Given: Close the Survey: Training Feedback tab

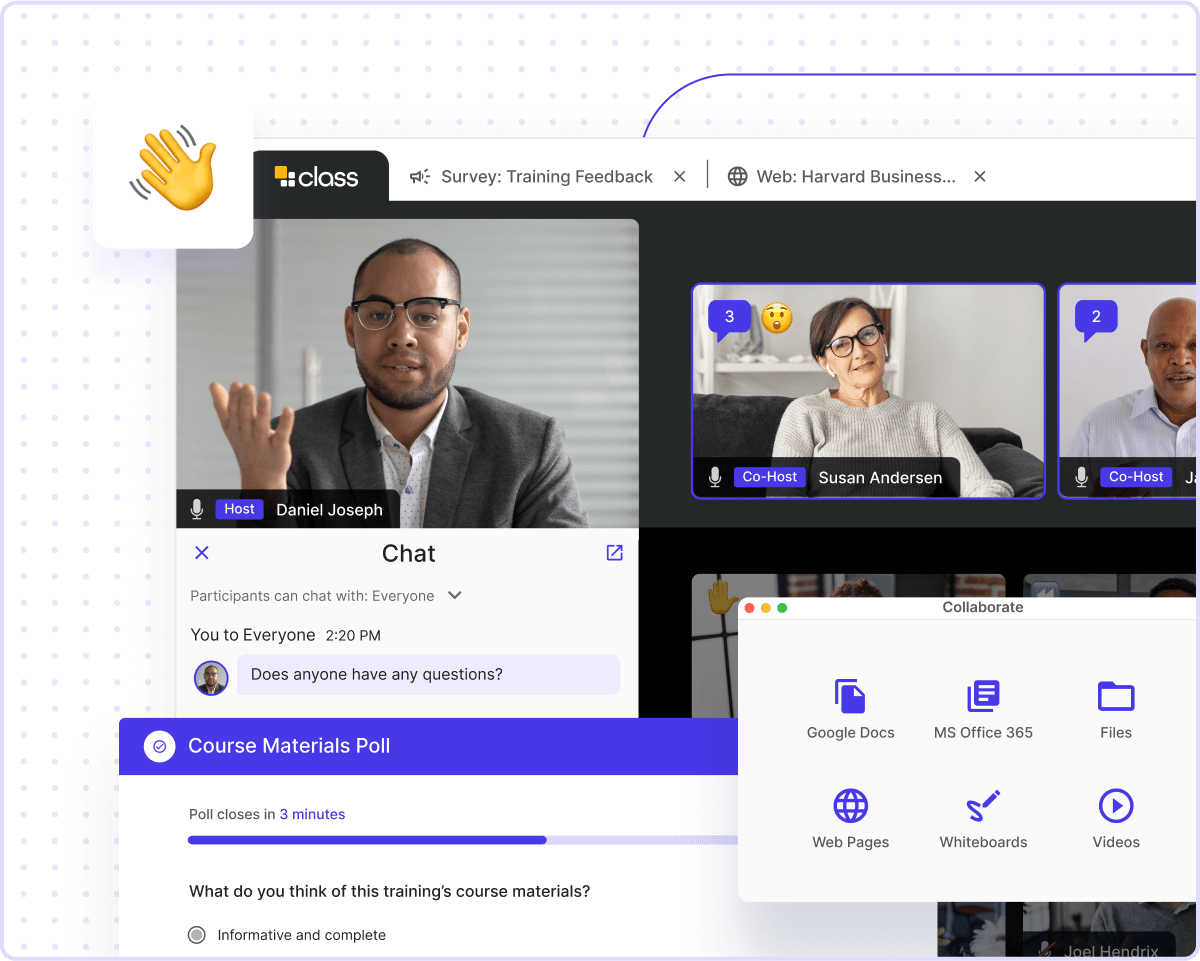Looking at the screenshot, I should click(679, 177).
